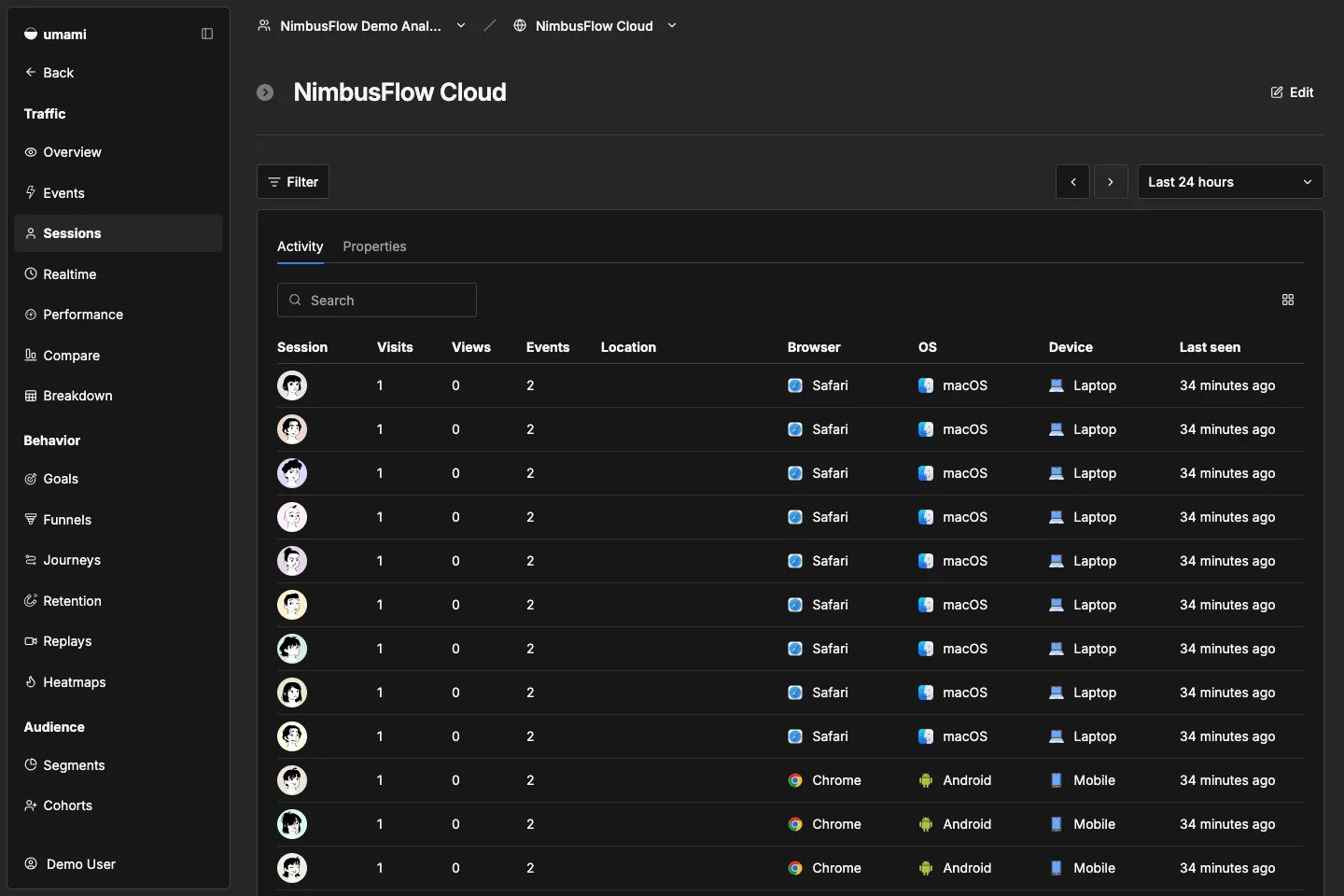1344x896 pixels.
Task: Click the Laptop icon in the last Laptop row
Action: pyautogui.click(x=1057, y=736)
